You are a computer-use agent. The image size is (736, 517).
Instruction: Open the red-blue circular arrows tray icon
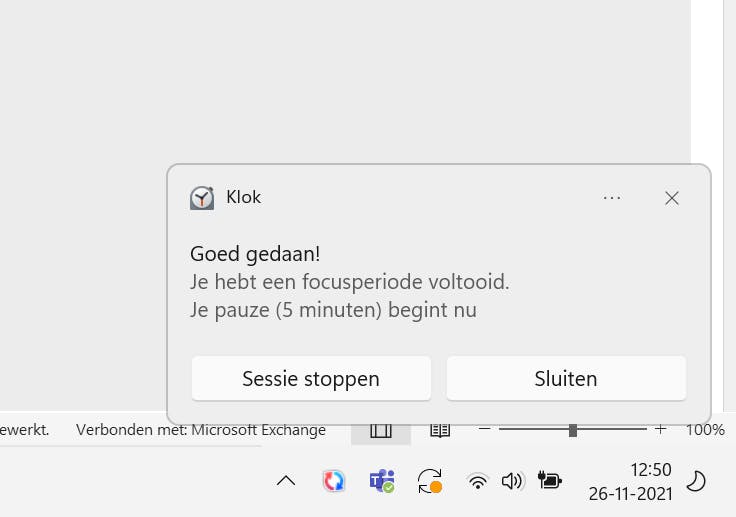pyautogui.click(x=334, y=481)
